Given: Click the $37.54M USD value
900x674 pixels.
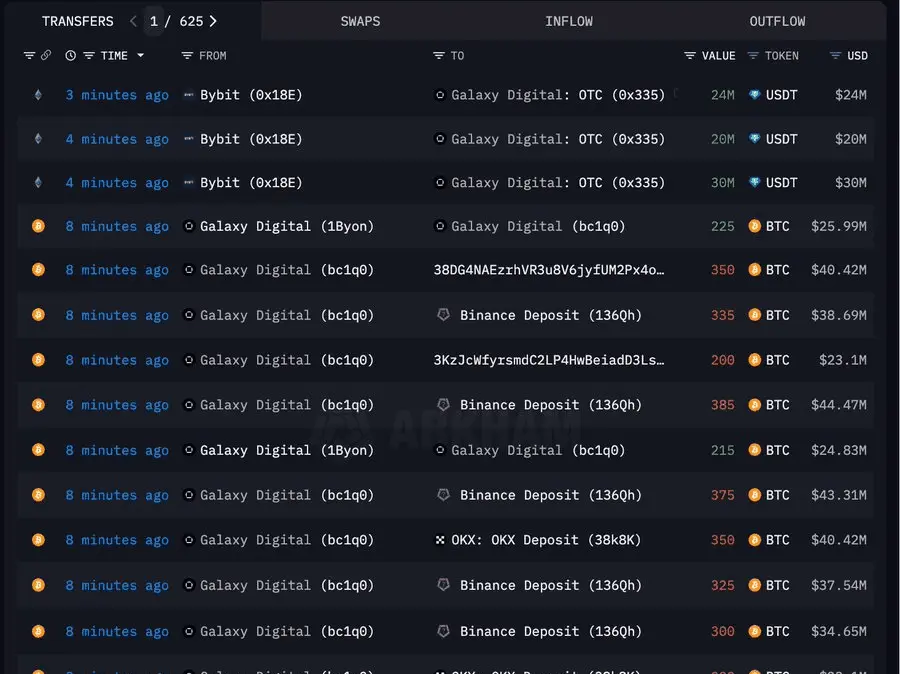Looking at the screenshot, I should 839,585.
